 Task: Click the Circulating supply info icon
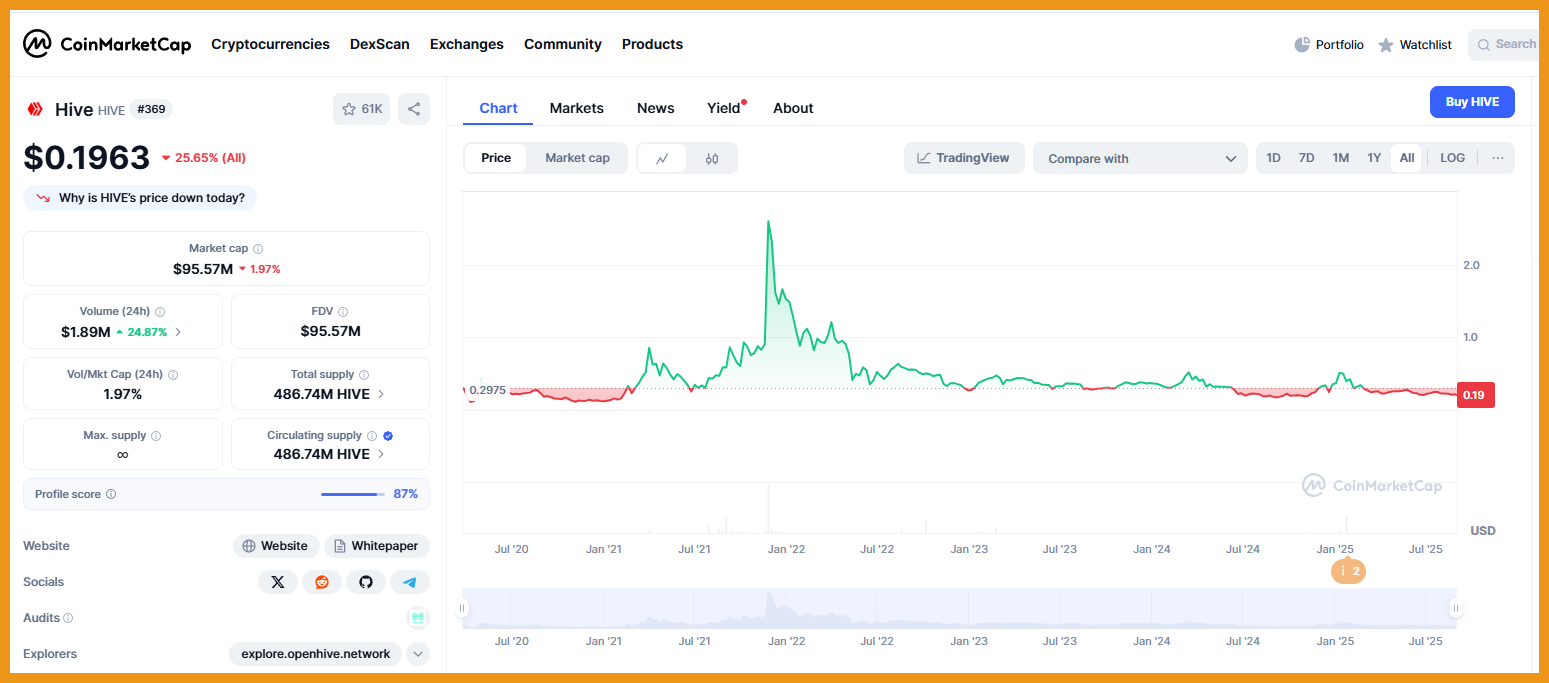[x=372, y=435]
